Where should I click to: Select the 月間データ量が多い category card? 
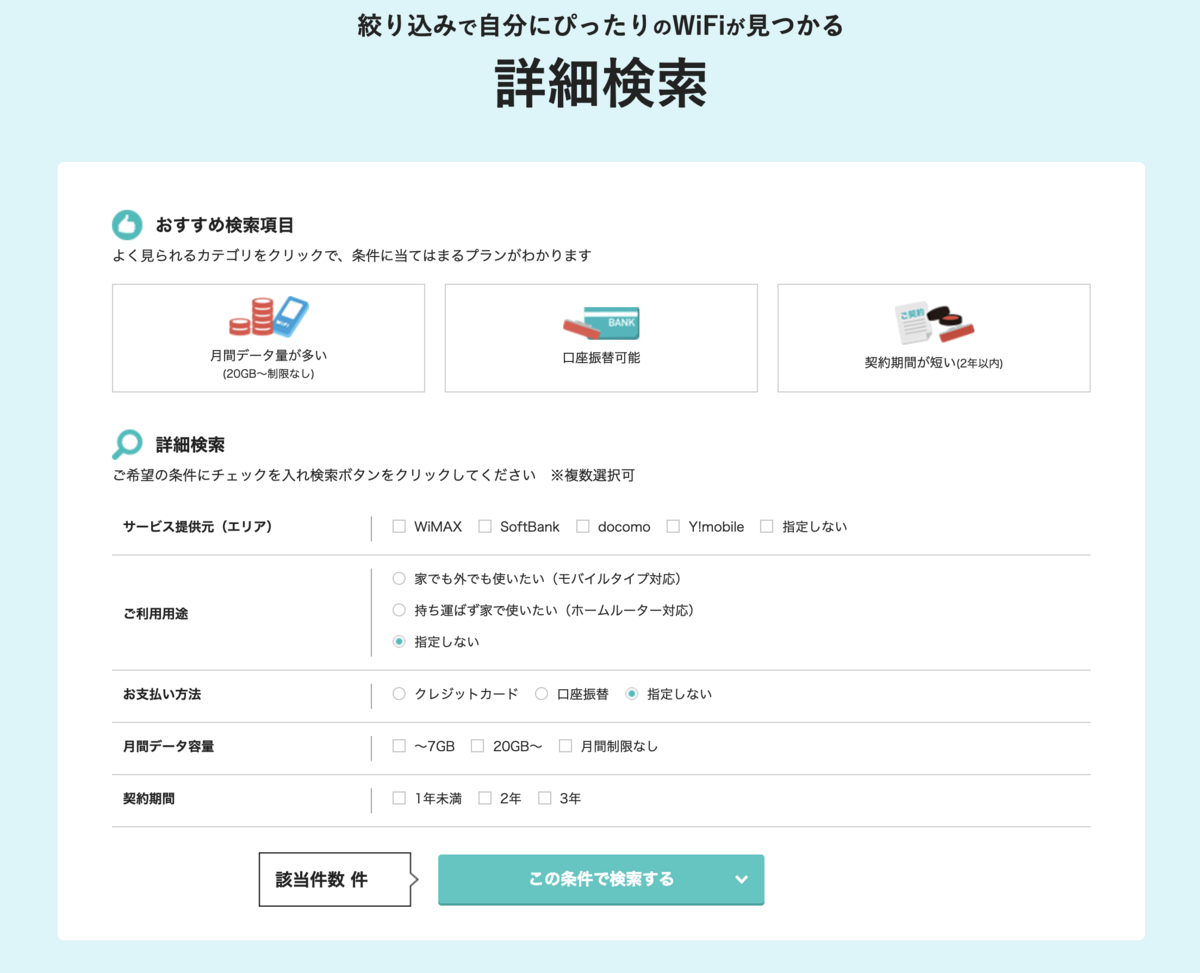pyautogui.click(x=268, y=338)
